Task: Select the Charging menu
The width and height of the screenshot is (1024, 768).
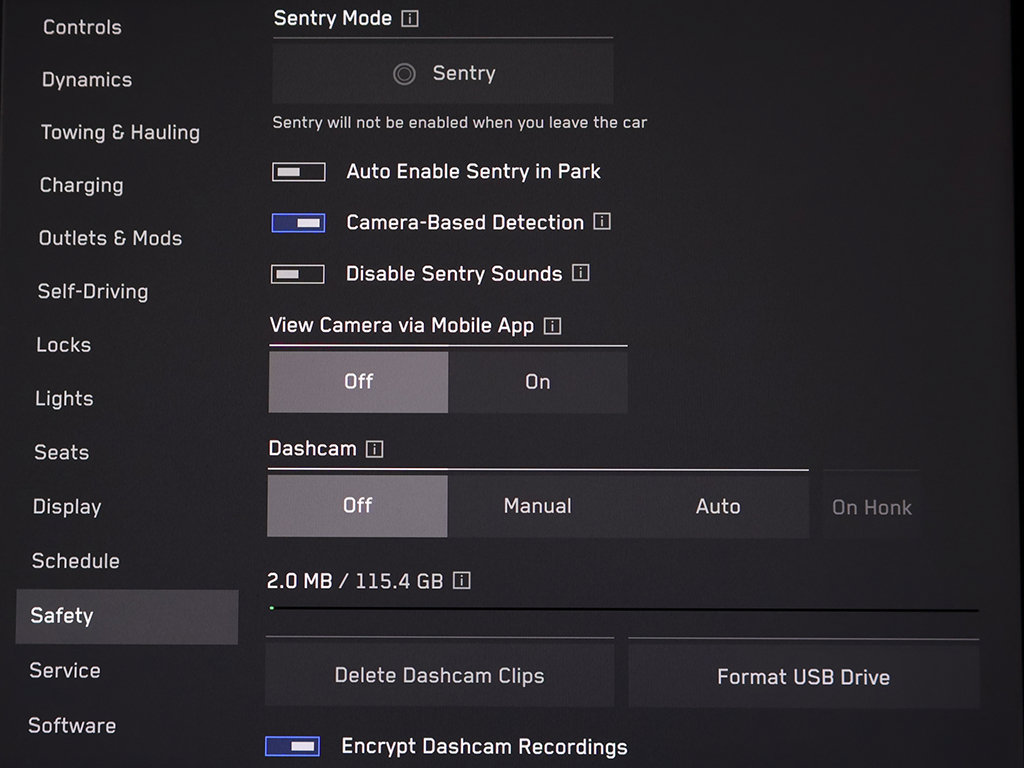Action: tap(82, 185)
